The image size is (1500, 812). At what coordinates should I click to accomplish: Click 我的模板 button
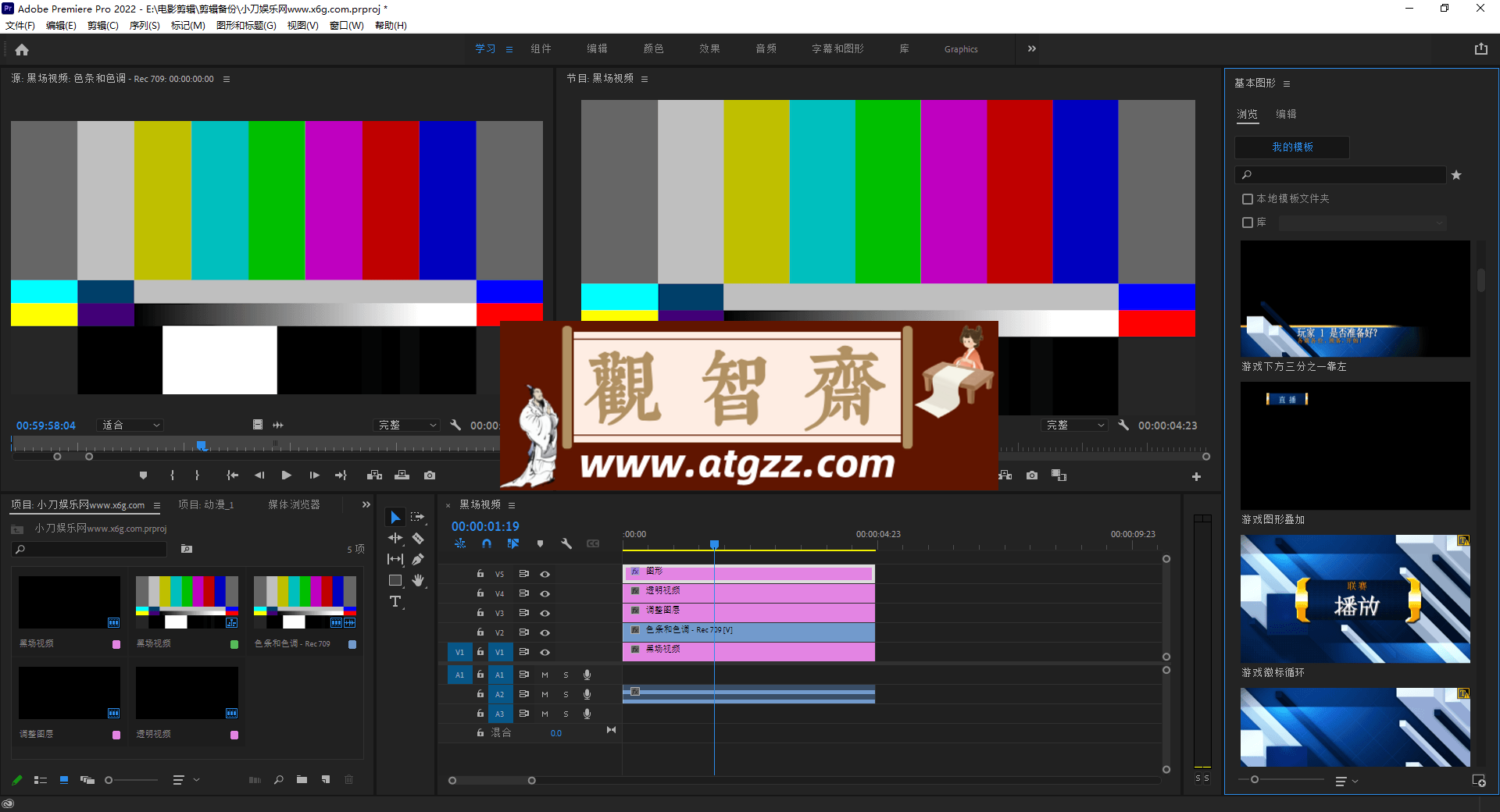point(1291,147)
